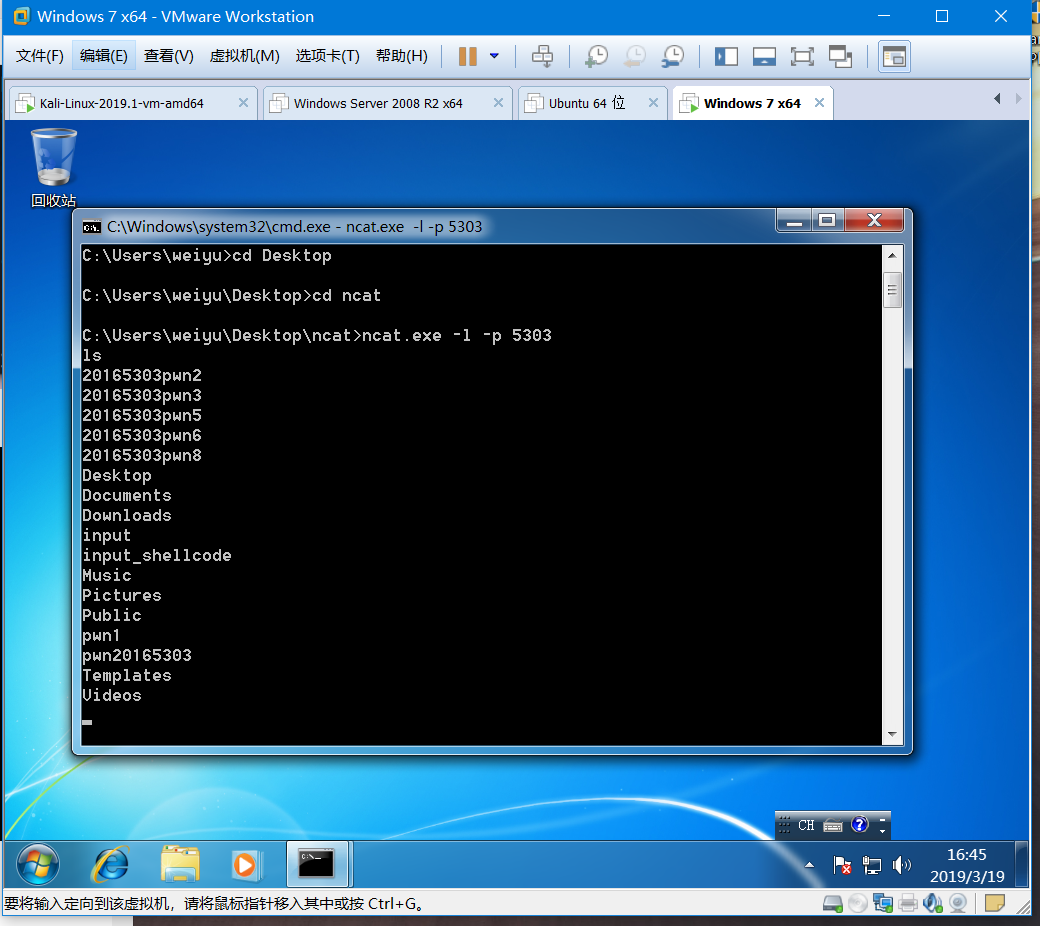Click the network tray icon
Screen dimensions: 1040x926
(872, 865)
